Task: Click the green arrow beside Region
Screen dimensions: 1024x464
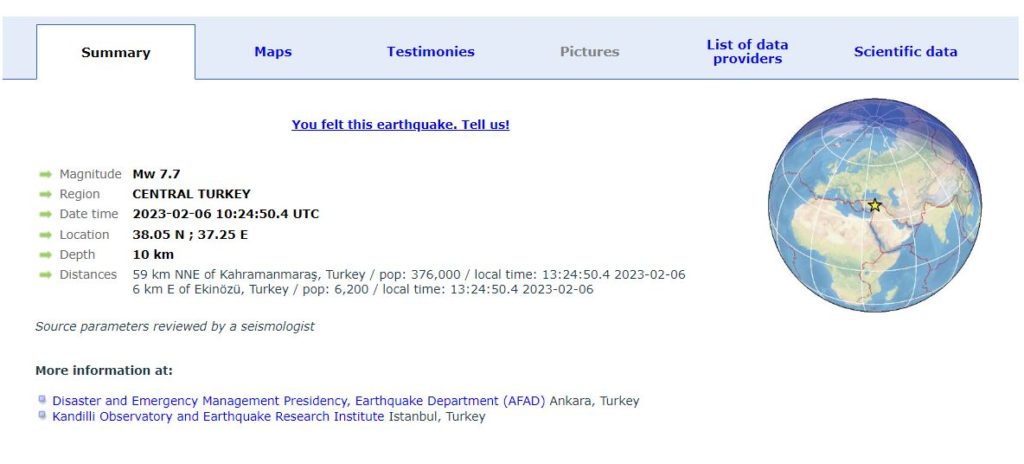Action: coord(46,194)
